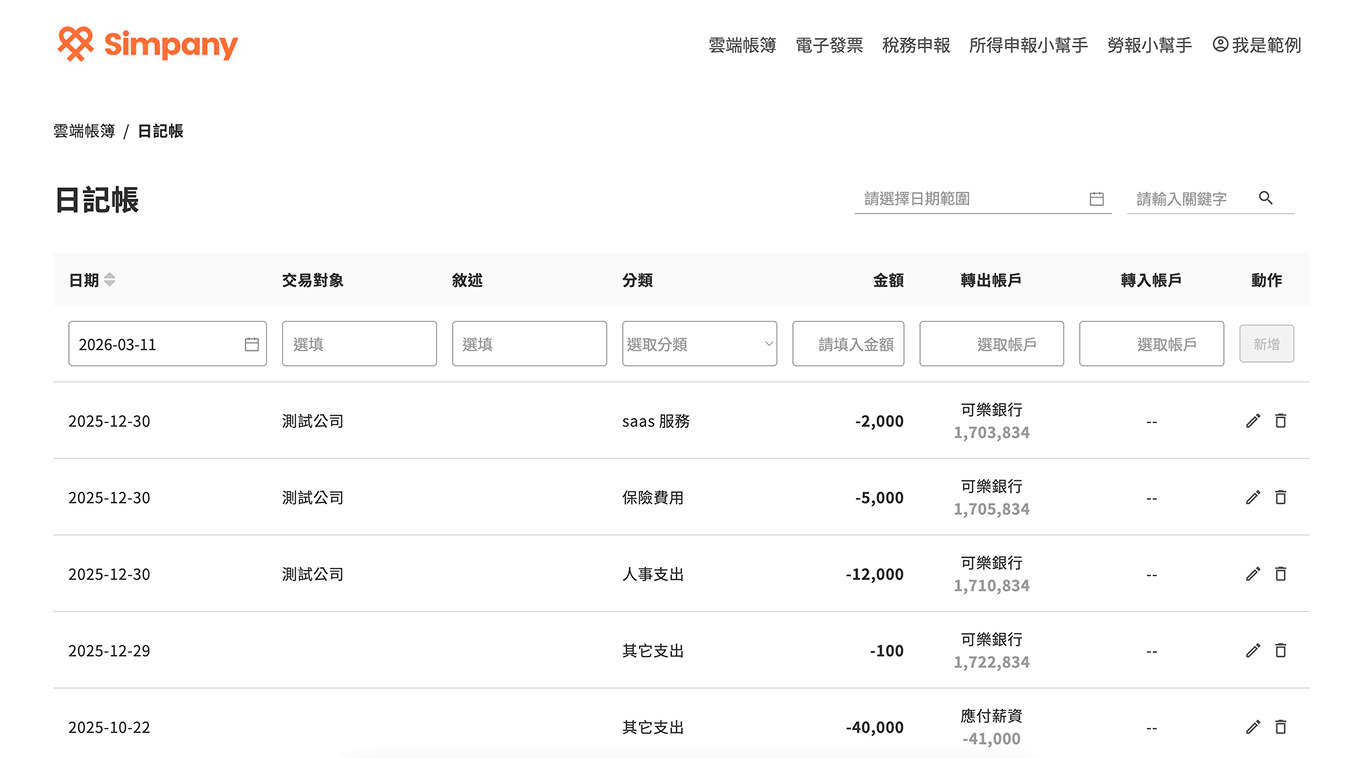1360x758 pixels.
Task: Edit the saas 服務 journal entry
Action: tap(1252, 421)
